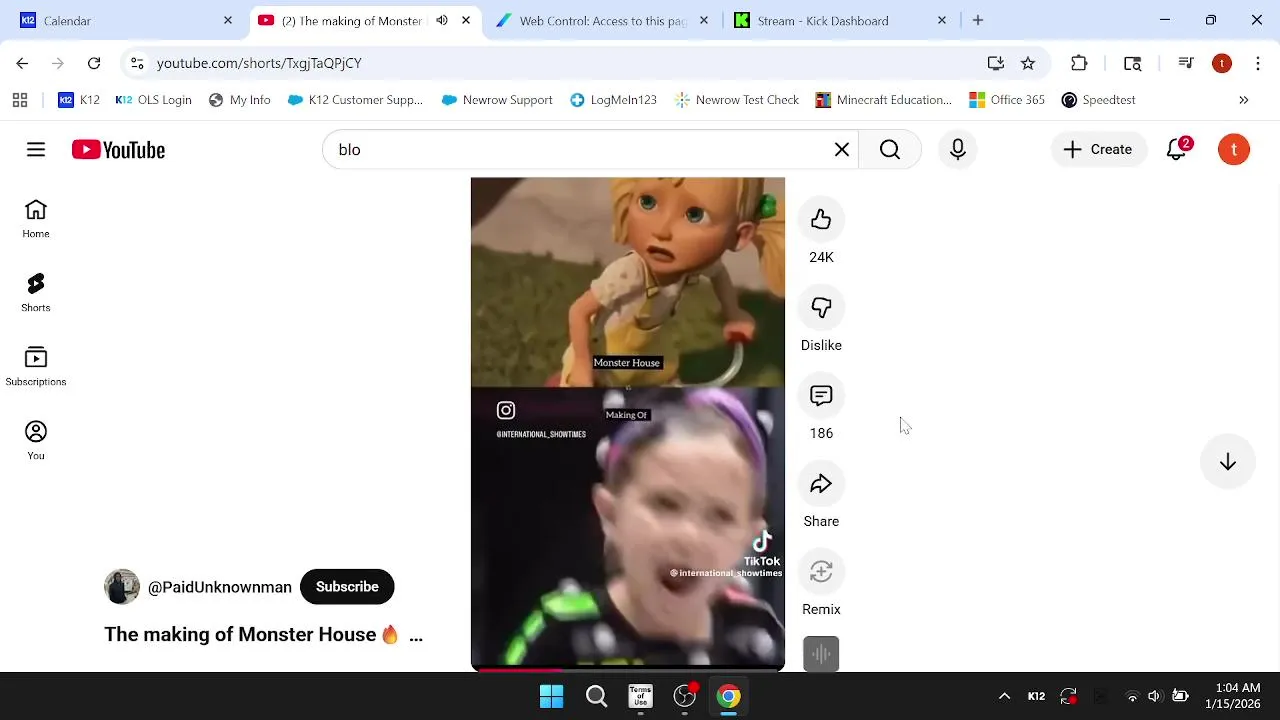Open the K12 bookmark

(79, 100)
